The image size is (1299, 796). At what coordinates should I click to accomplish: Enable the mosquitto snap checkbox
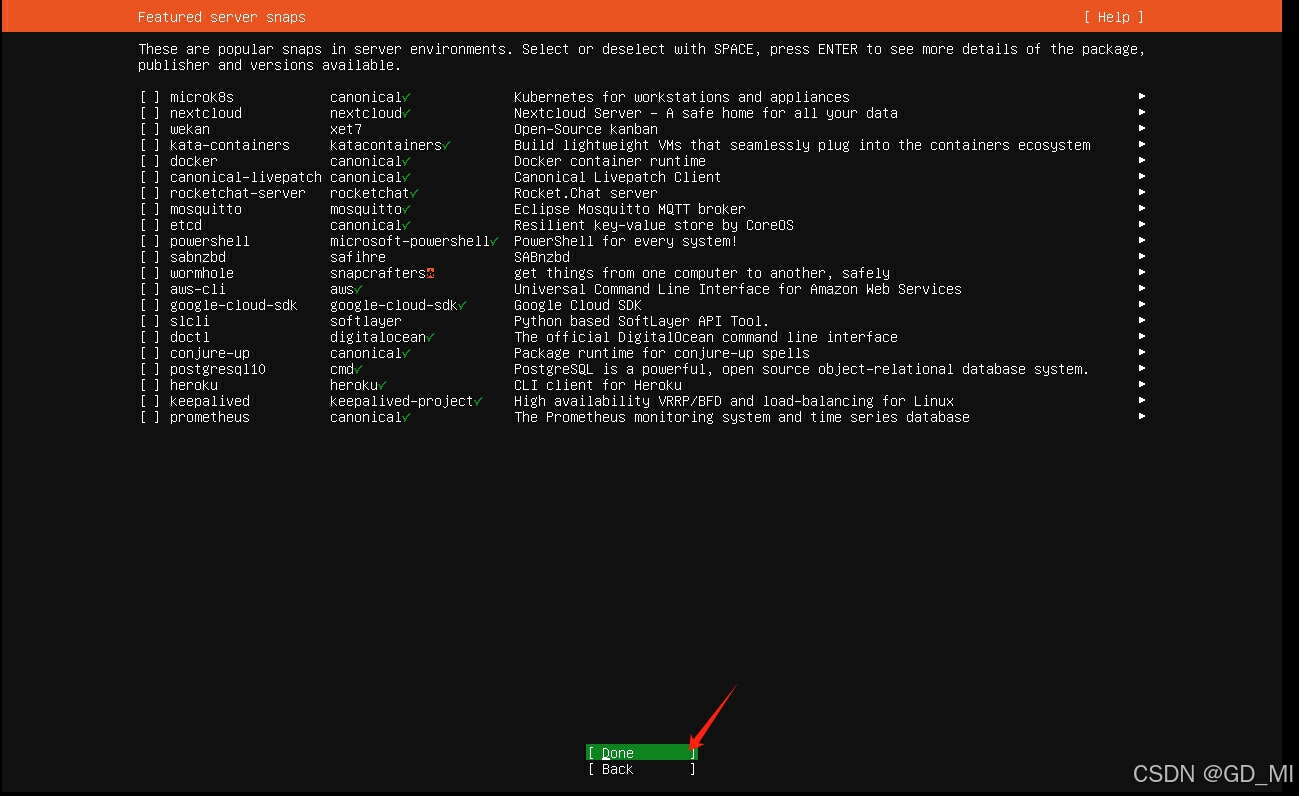click(x=149, y=209)
